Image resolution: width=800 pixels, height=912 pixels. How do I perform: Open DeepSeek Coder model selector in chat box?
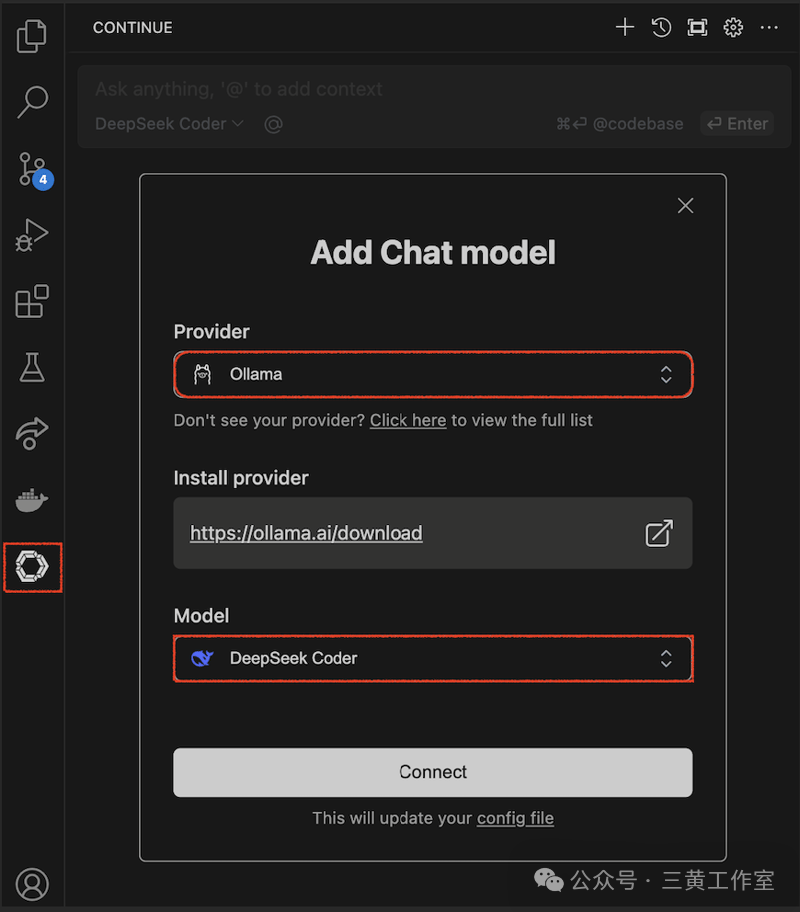click(x=169, y=124)
